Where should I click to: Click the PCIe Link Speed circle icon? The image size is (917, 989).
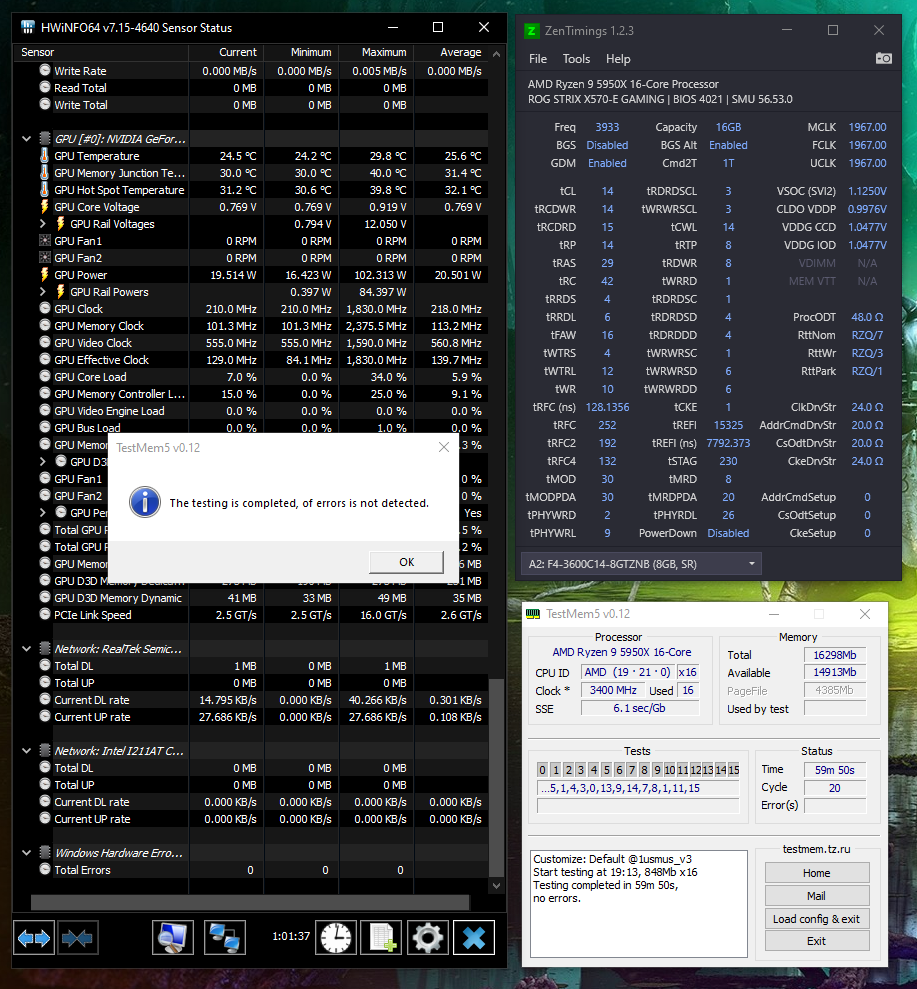pos(45,614)
